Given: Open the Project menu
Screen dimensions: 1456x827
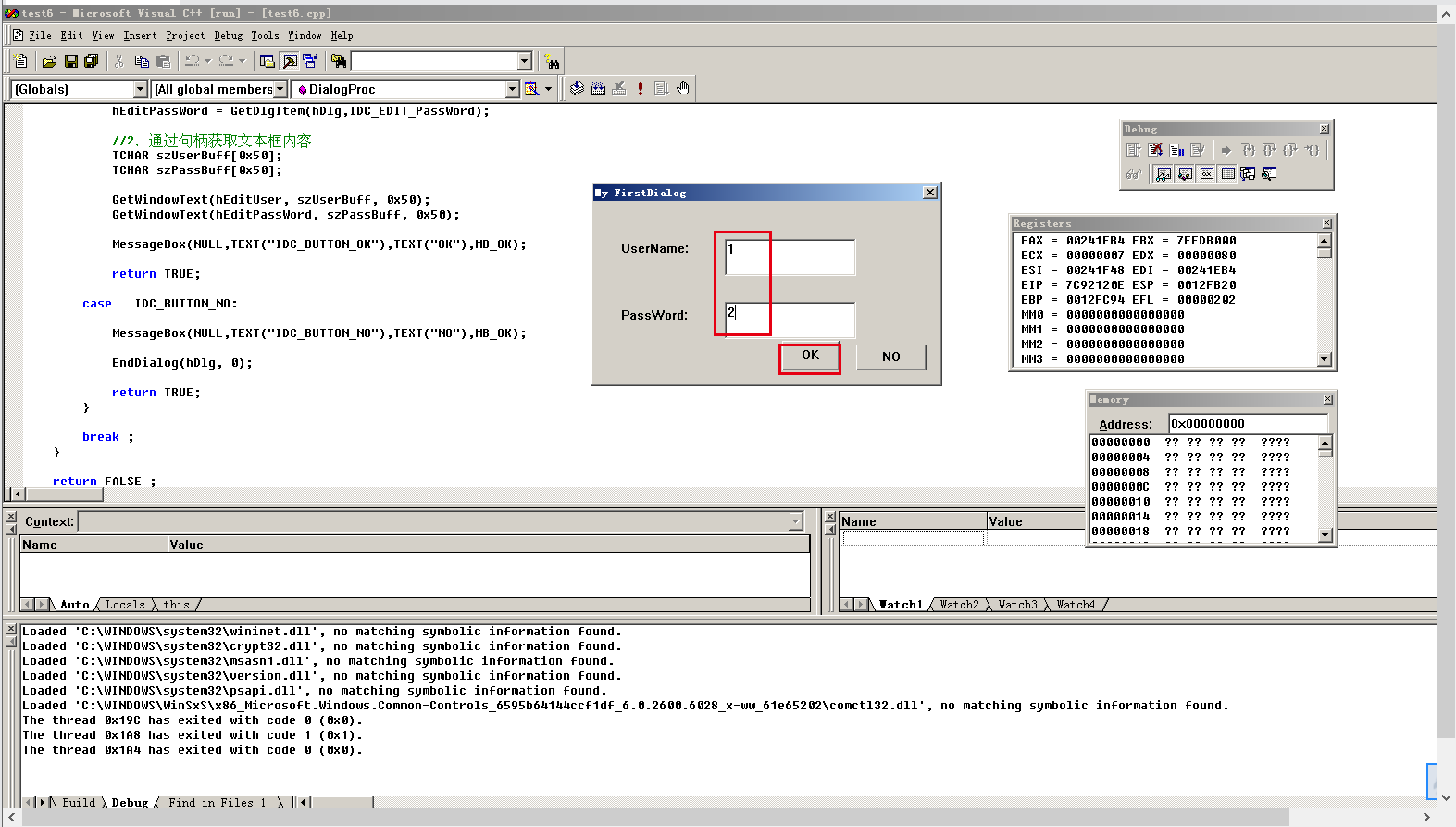Looking at the screenshot, I should [185, 35].
